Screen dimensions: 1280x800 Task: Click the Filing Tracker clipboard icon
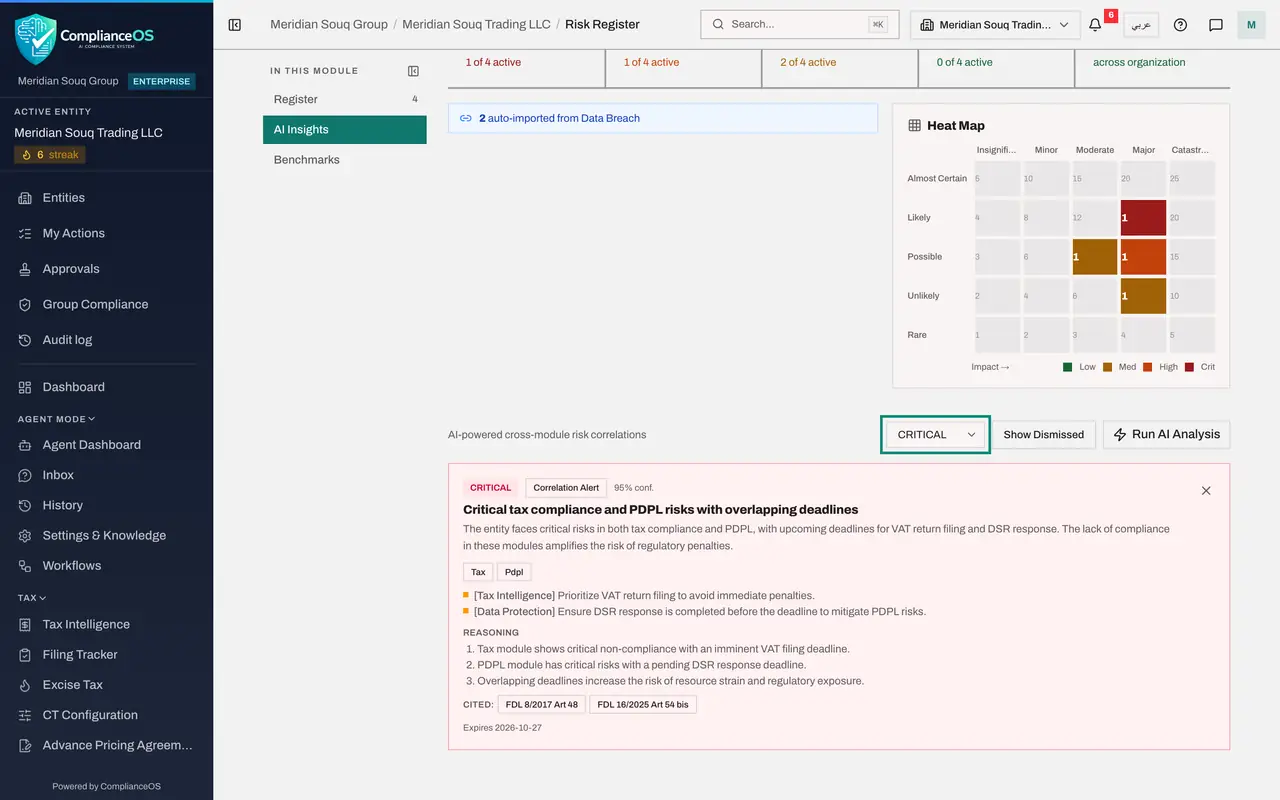click(x=25, y=655)
